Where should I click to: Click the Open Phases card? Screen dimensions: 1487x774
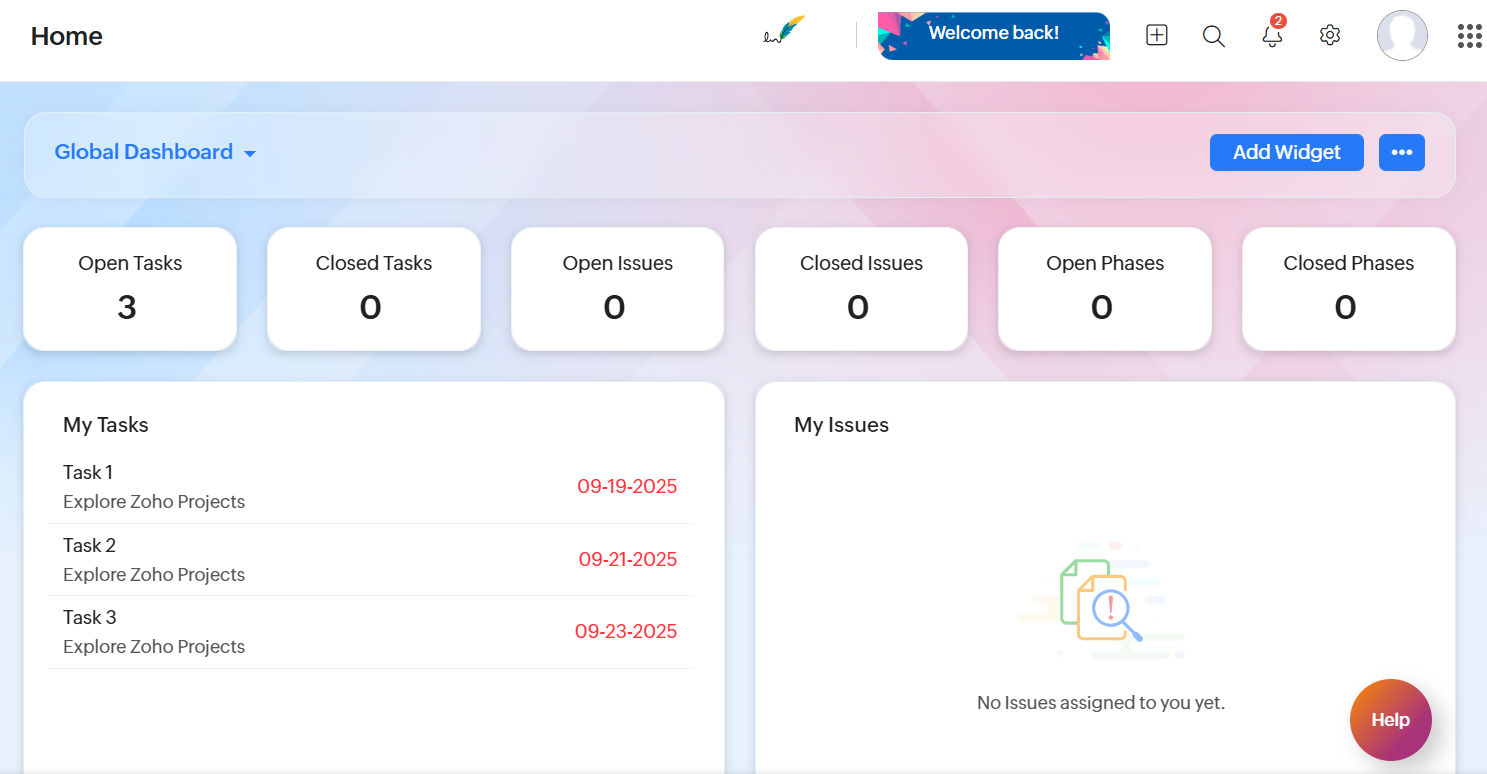[x=1104, y=289]
